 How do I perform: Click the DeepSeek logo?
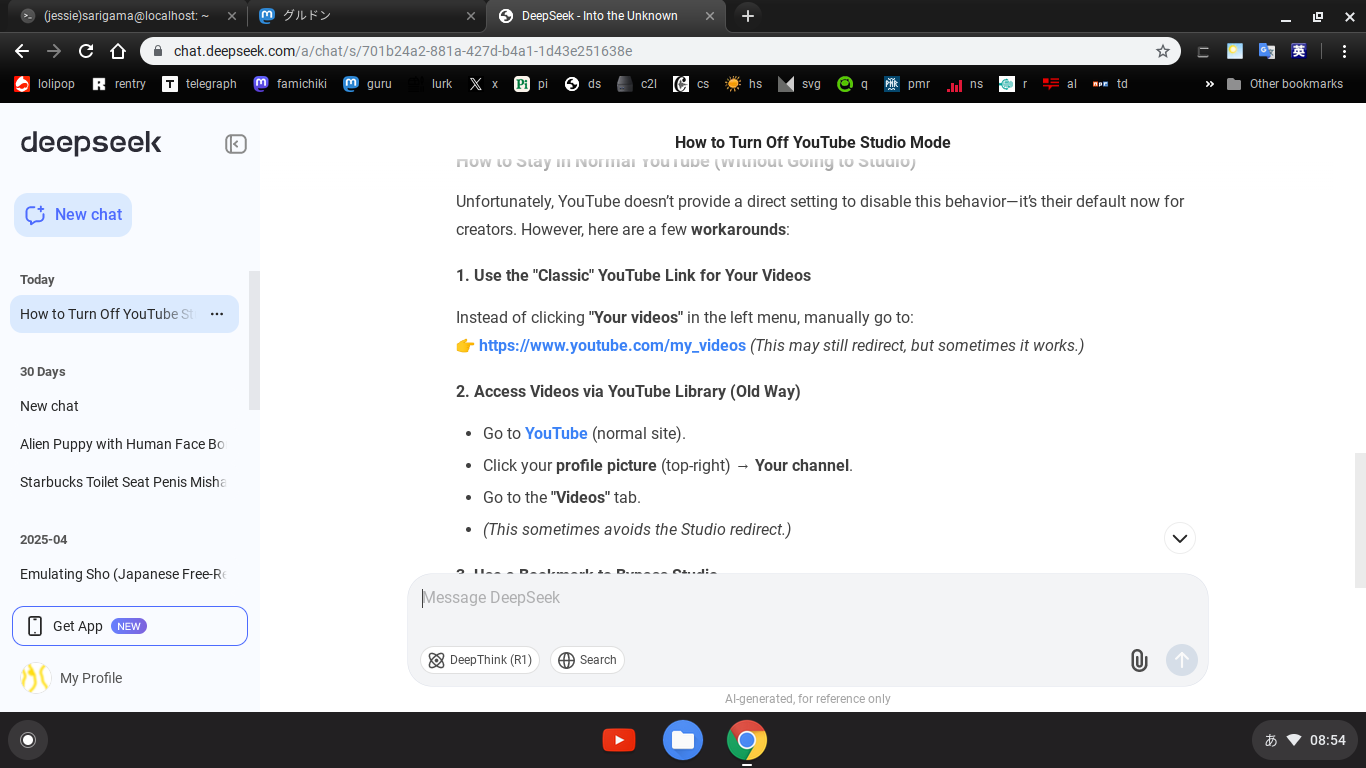pos(91,143)
